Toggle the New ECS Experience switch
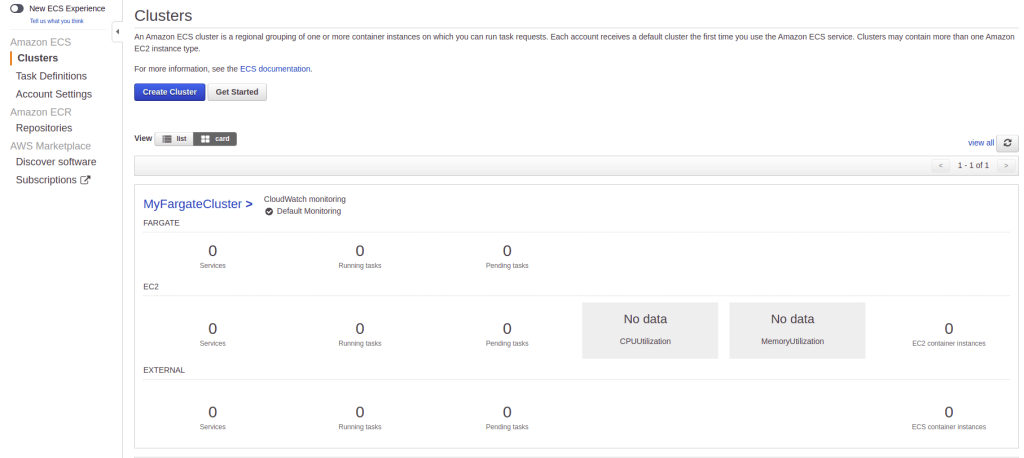 (17, 8)
